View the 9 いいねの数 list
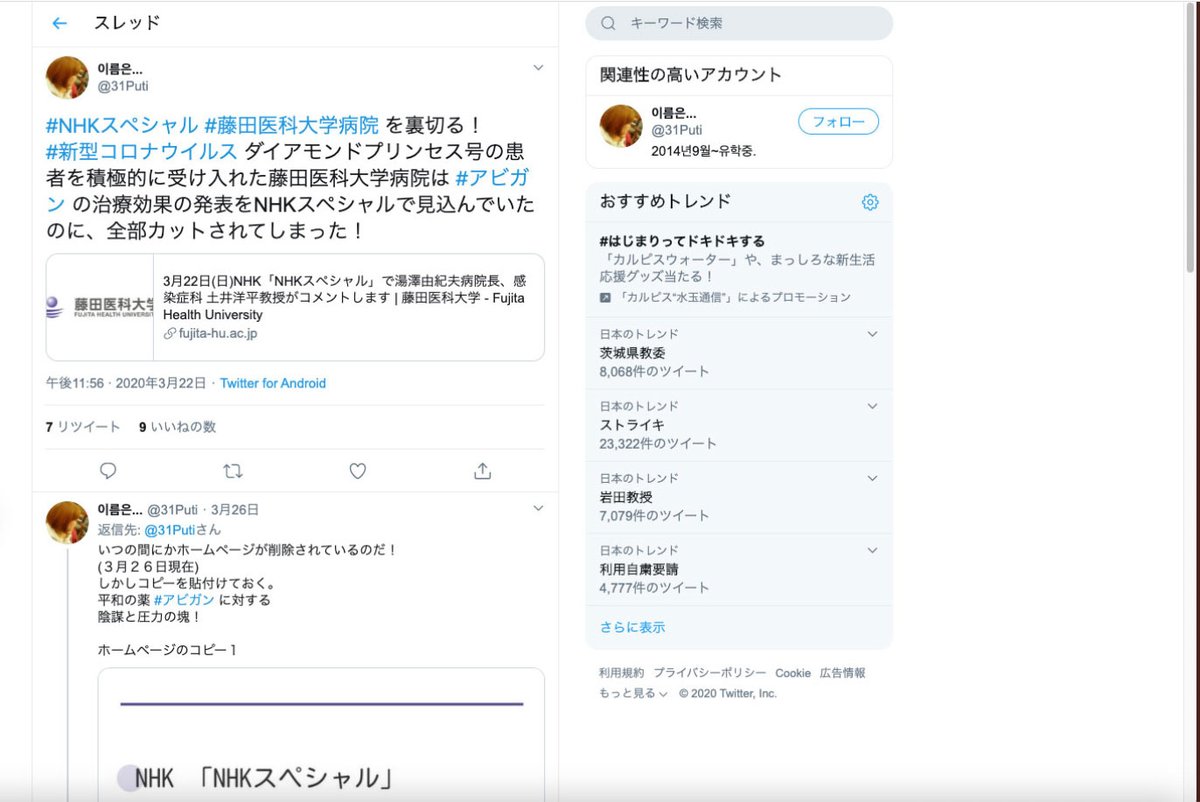 [177, 427]
